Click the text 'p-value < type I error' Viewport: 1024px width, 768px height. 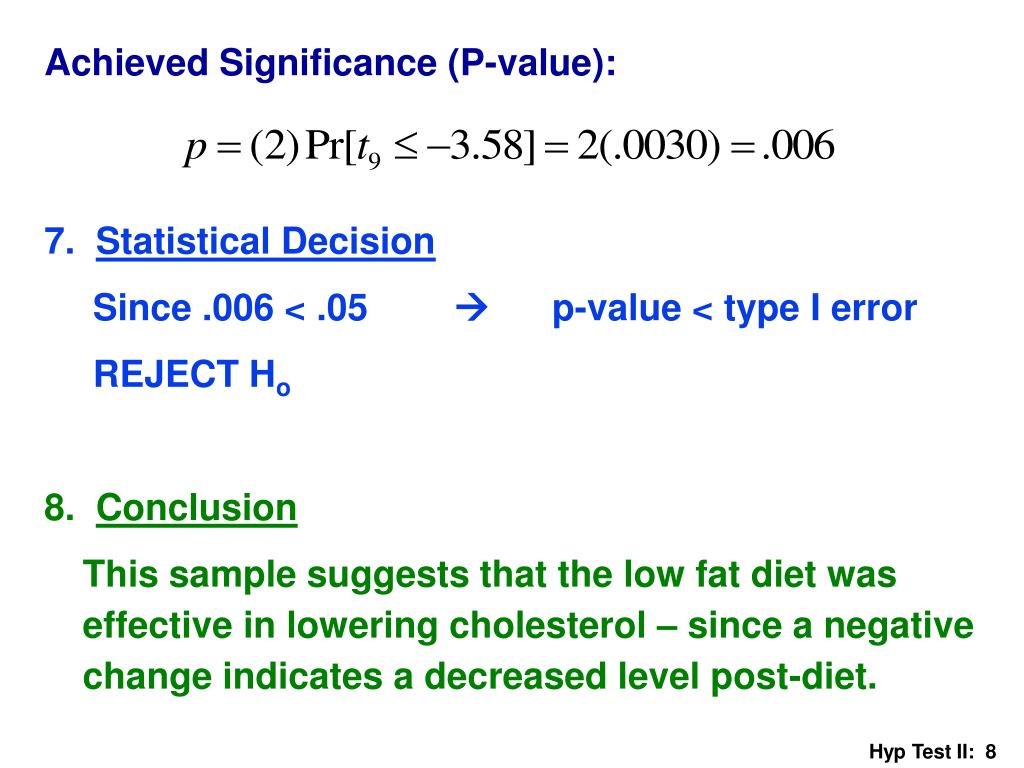point(734,310)
